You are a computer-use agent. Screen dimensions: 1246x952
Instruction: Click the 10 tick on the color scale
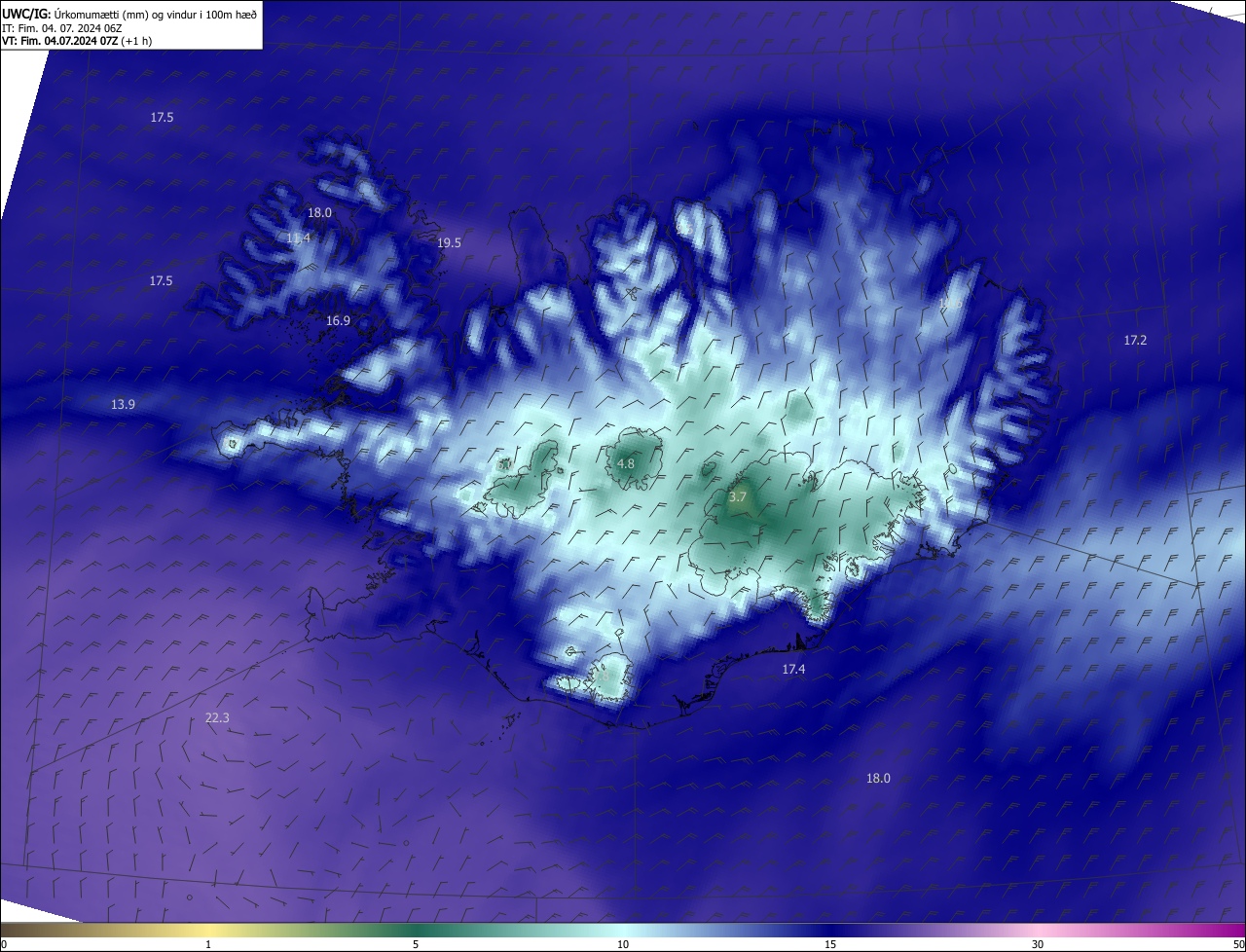623,945
